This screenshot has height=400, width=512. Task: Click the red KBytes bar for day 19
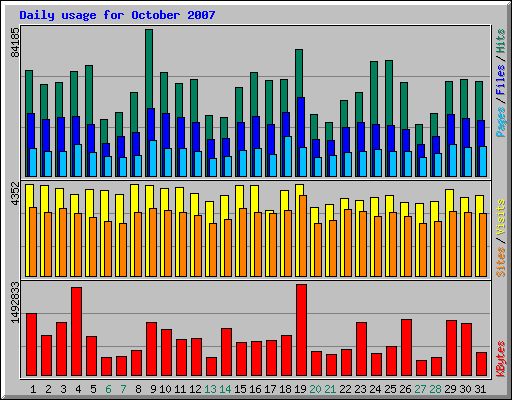(x=301, y=330)
